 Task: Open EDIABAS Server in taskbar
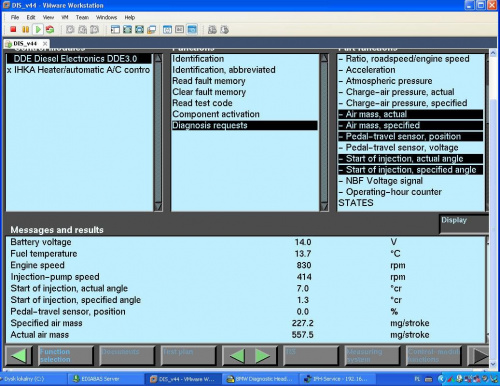pos(97,379)
